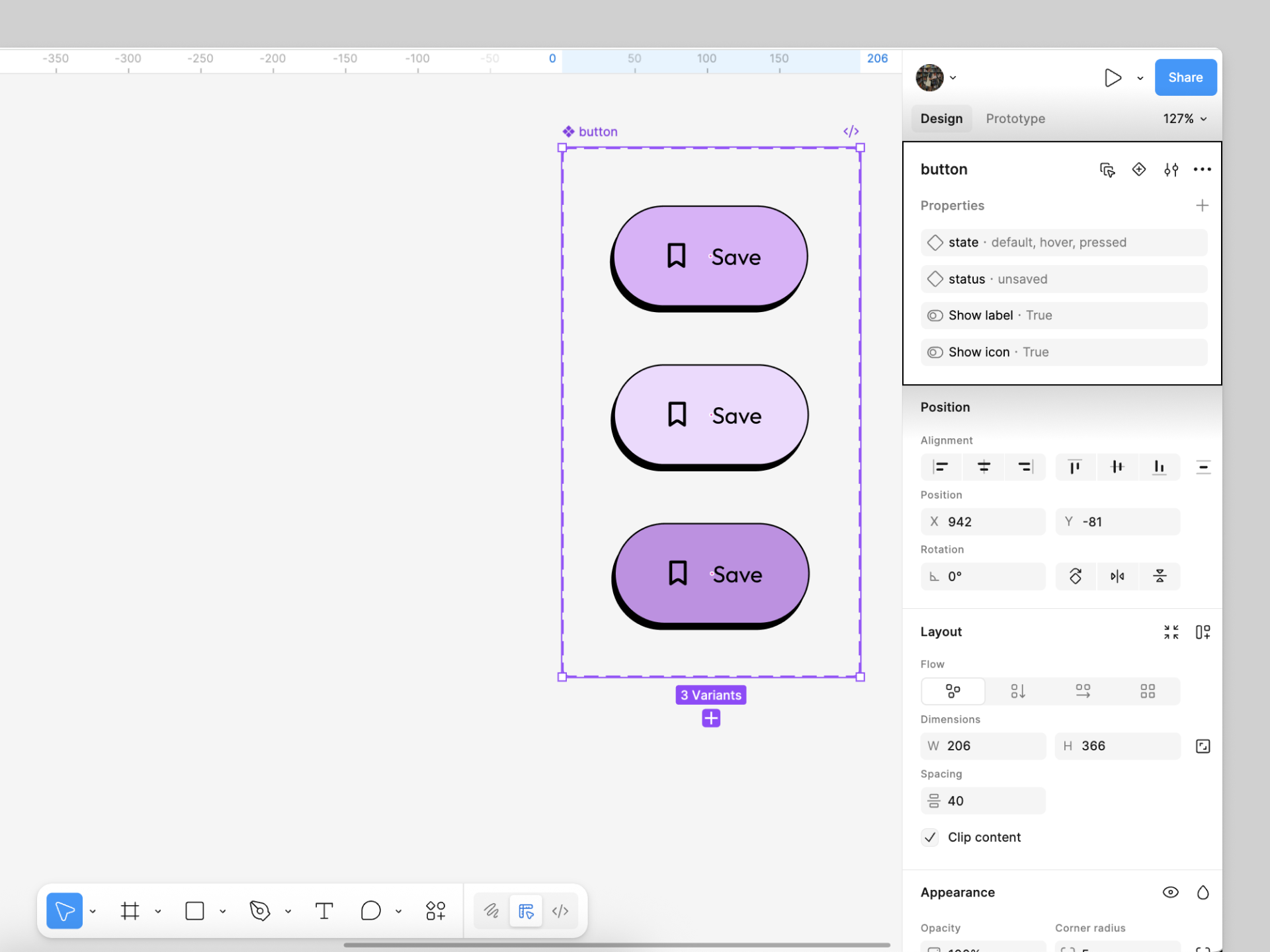1270x952 pixels.
Task: Open the 127% zoom dropdown
Action: (1185, 119)
